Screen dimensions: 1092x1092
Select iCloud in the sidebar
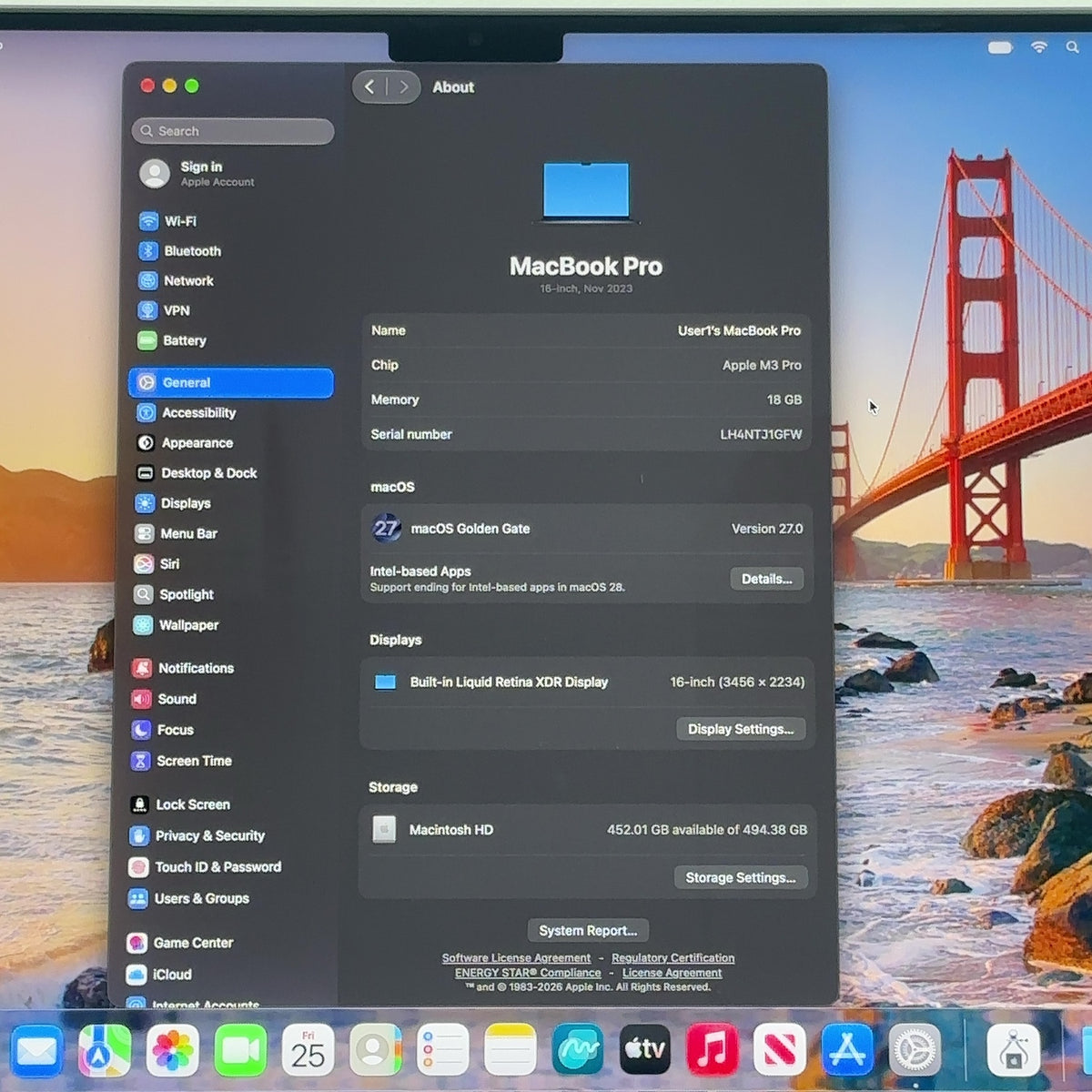tap(229, 975)
